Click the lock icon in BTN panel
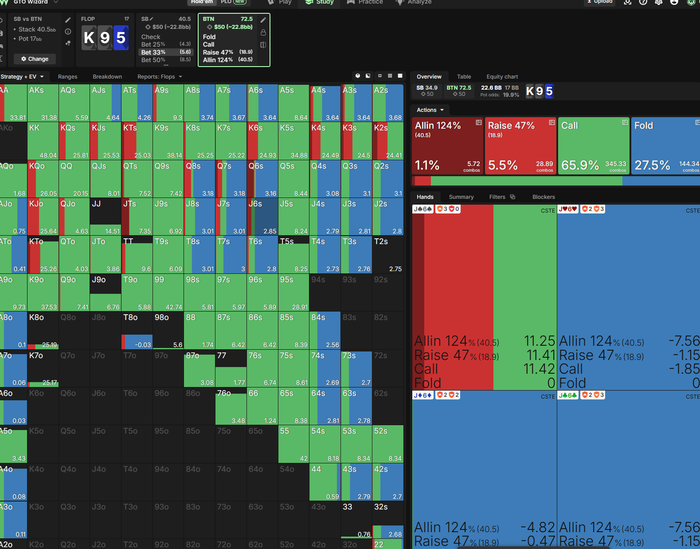The height and width of the screenshot is (549, 700). pyautogui.click(x=263, y=33)
